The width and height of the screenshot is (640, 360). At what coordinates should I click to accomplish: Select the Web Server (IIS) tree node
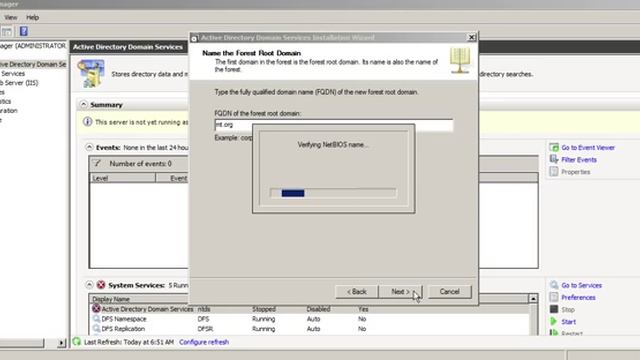pos(19,83)
